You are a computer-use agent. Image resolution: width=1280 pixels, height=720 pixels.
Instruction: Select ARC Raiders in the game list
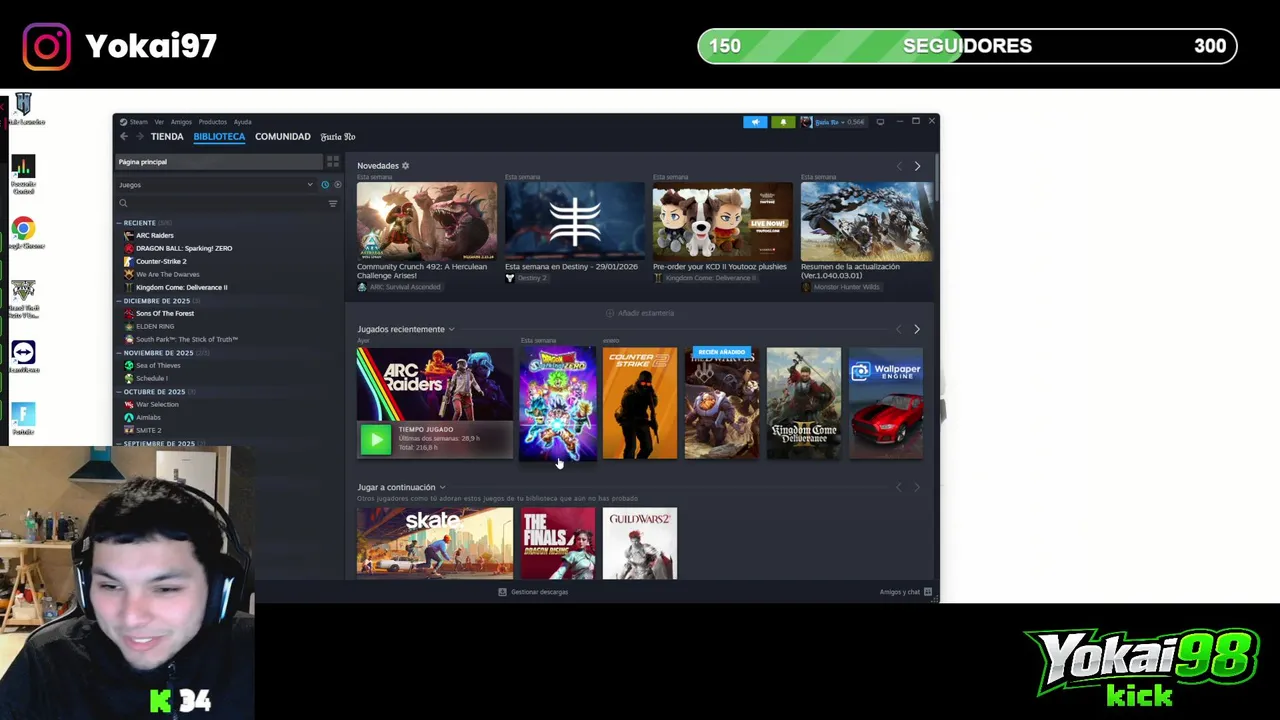(x=155, y=236)
